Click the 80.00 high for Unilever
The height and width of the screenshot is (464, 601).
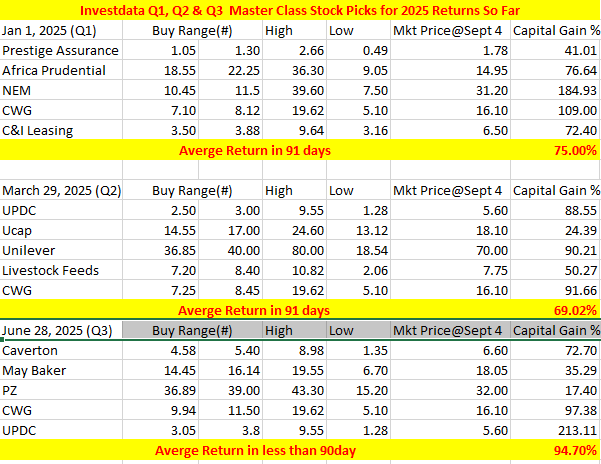294,250
